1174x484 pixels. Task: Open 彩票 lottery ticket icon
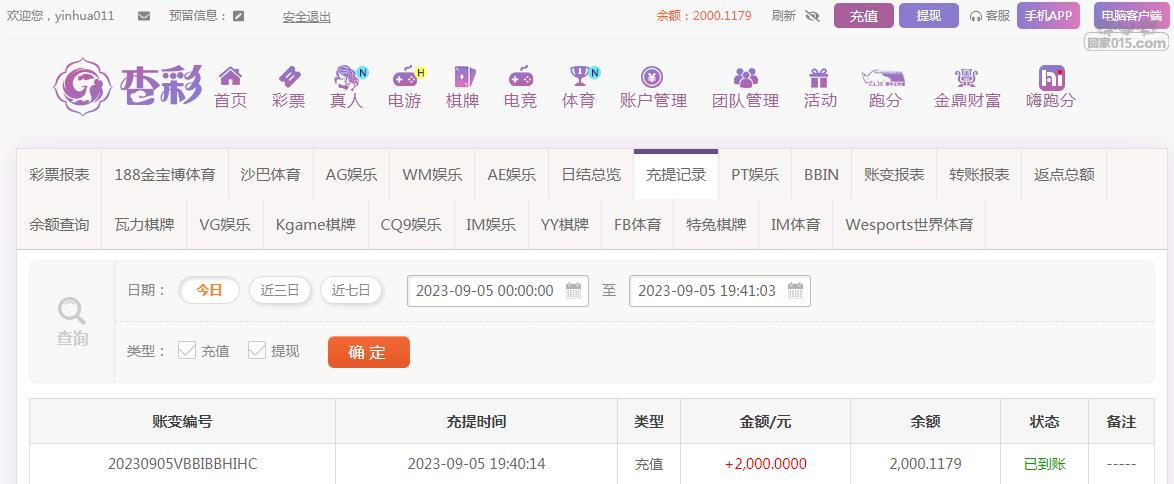(x=289, y=76)
